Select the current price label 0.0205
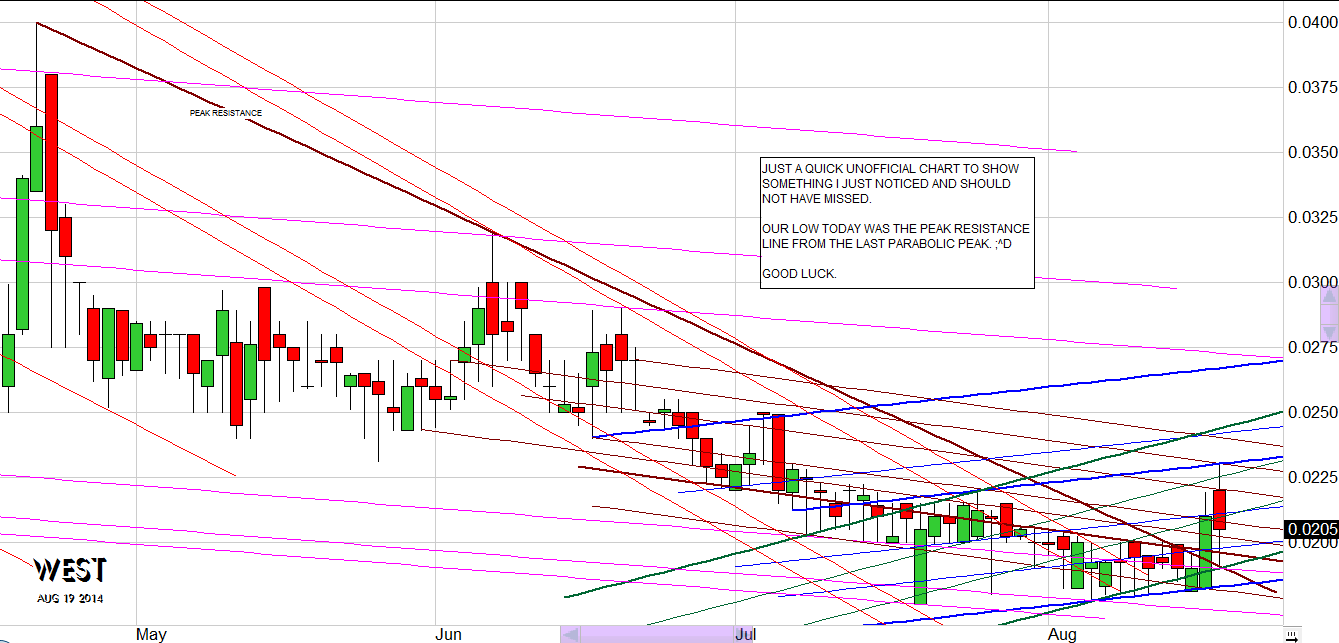1339x643 pixels. 1311,529
